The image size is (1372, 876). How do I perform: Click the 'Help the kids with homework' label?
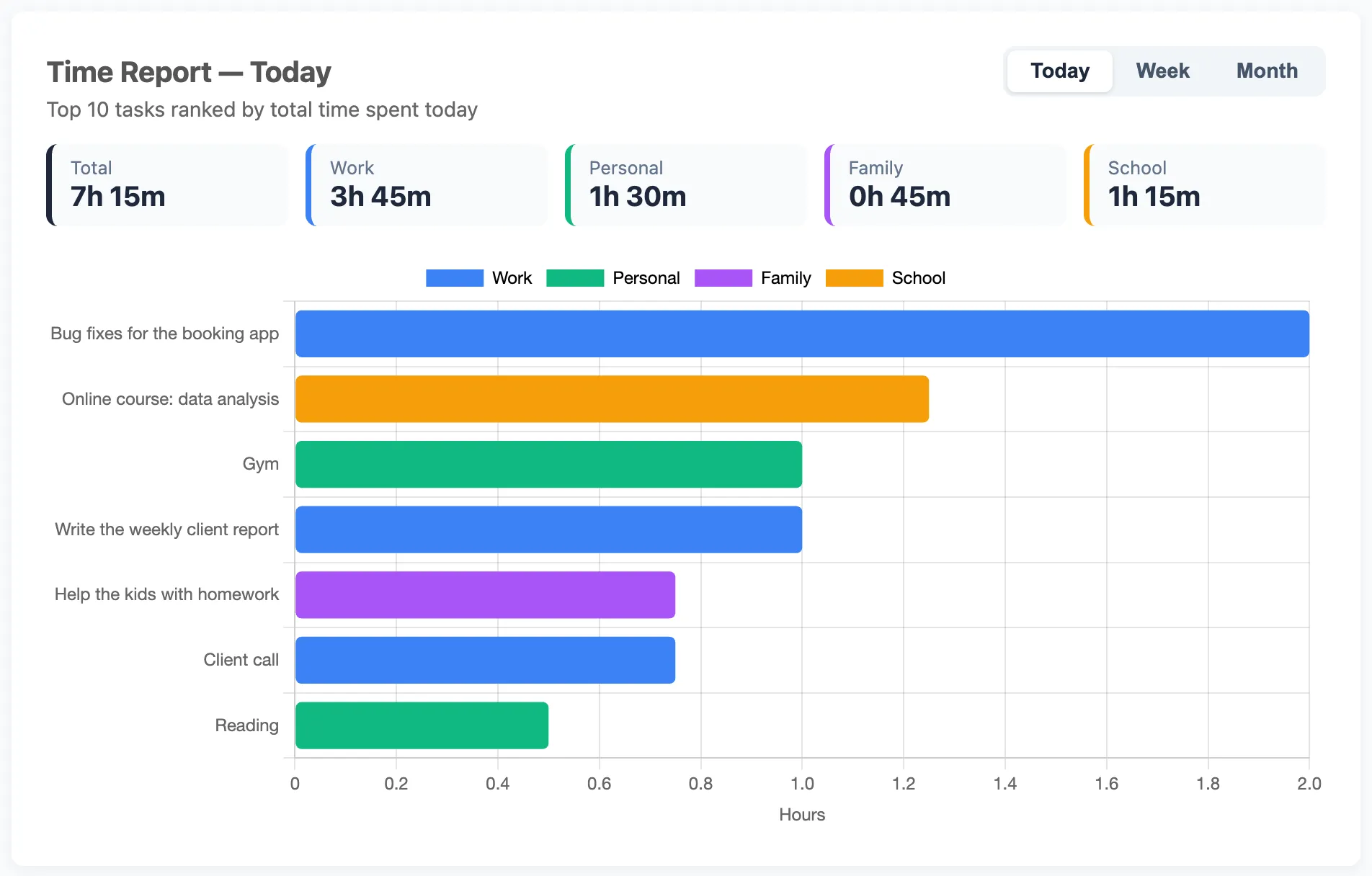166,594
